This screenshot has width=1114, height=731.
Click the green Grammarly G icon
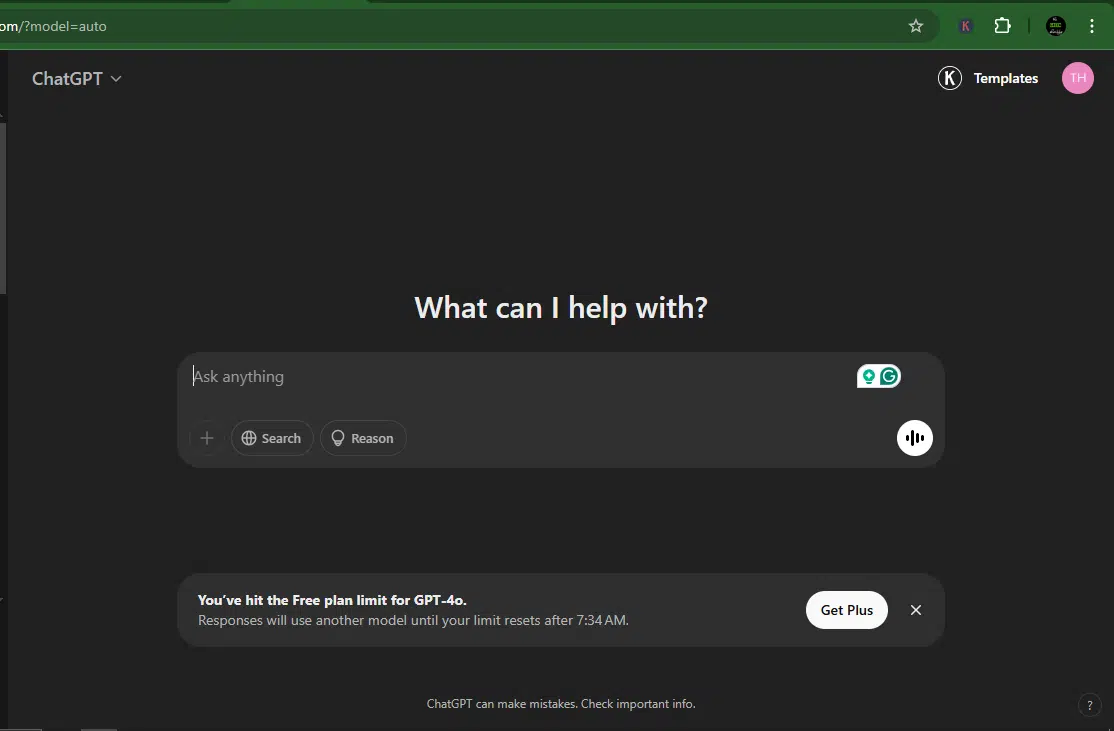(889, 377)
